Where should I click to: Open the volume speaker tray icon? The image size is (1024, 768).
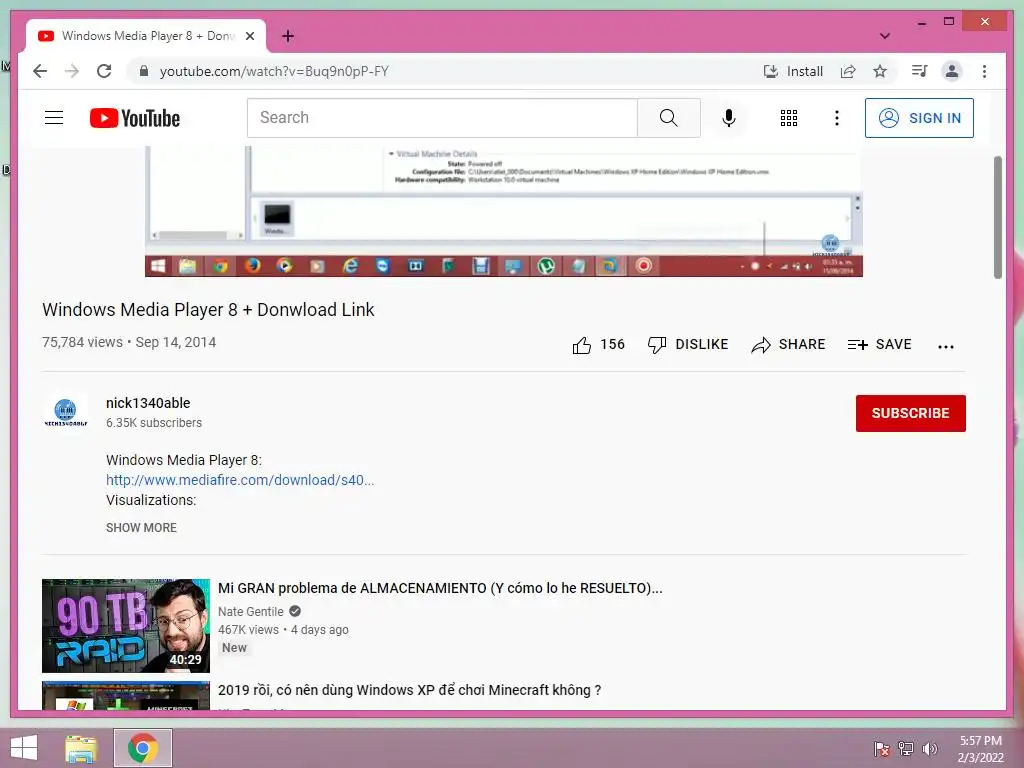[929, 748]
